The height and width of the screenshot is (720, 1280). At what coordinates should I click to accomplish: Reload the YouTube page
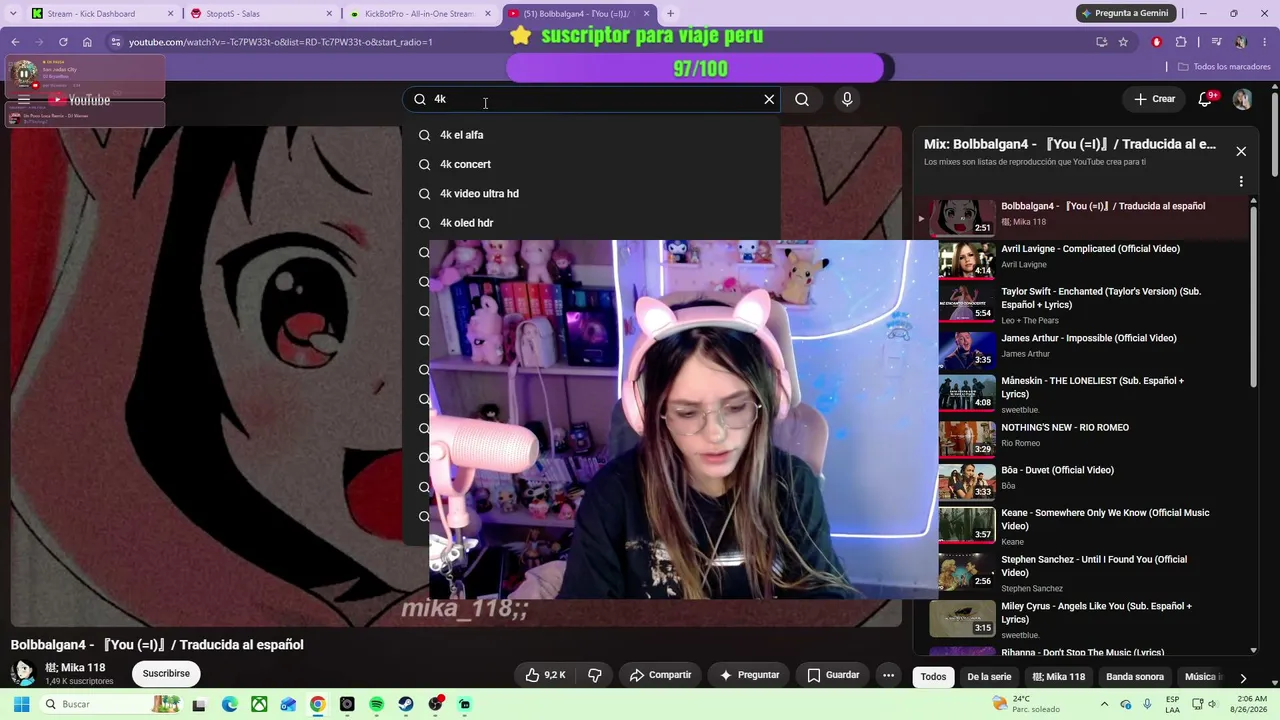coord(63,42)
